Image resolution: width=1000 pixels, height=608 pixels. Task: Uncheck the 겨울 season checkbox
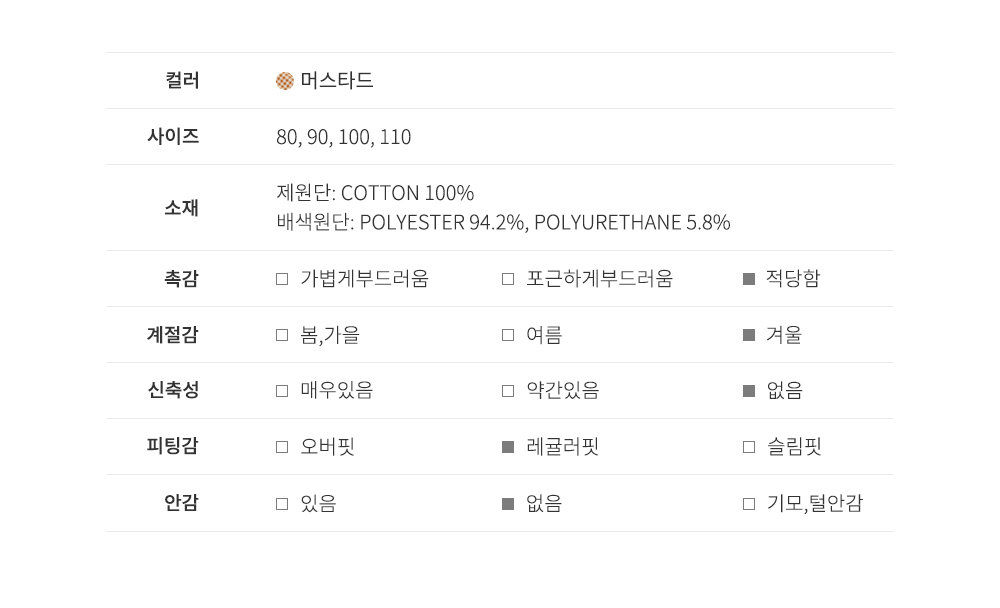point(749,335)
